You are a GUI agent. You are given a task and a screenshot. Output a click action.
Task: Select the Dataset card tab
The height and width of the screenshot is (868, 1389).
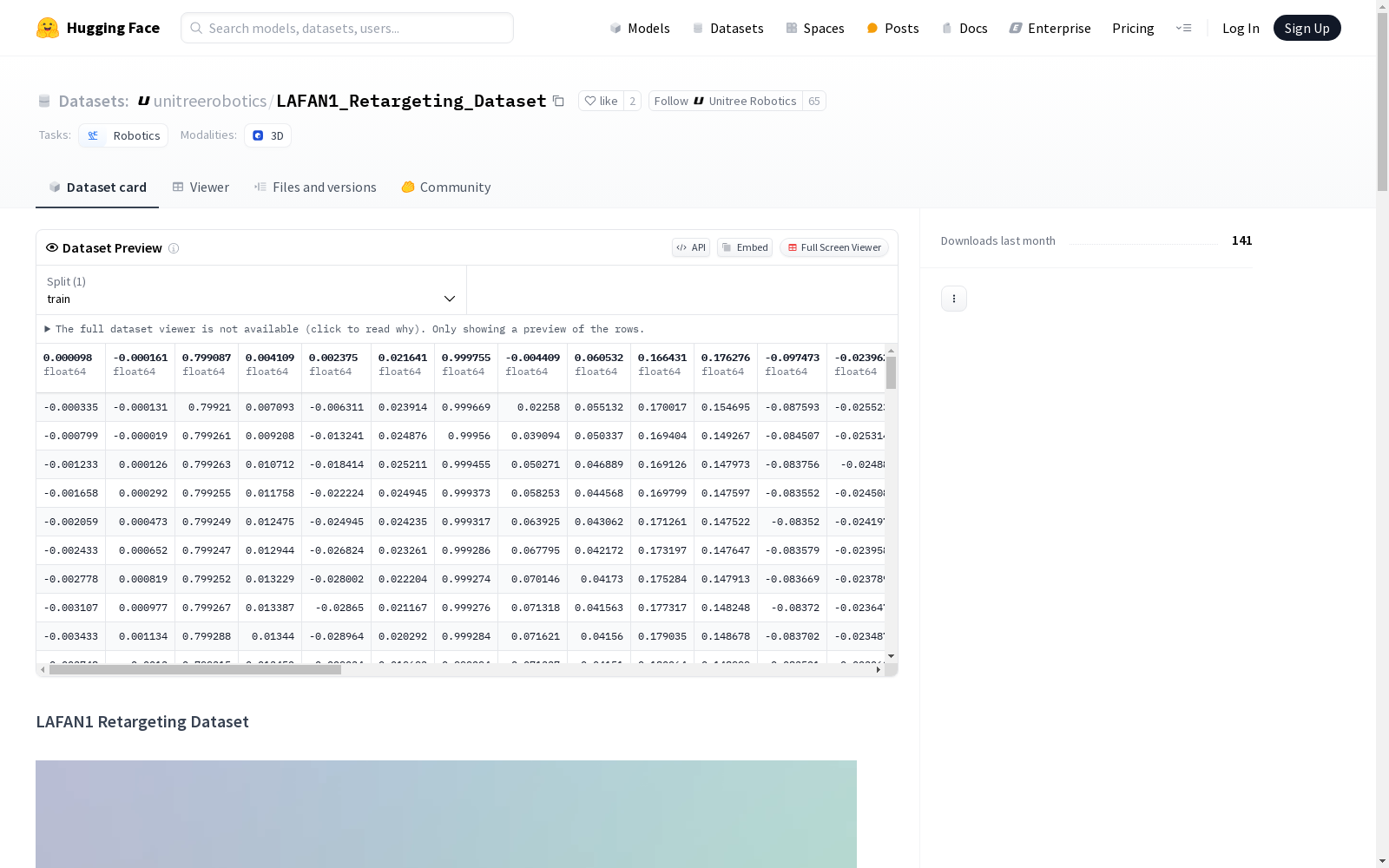tap(97, 187)
